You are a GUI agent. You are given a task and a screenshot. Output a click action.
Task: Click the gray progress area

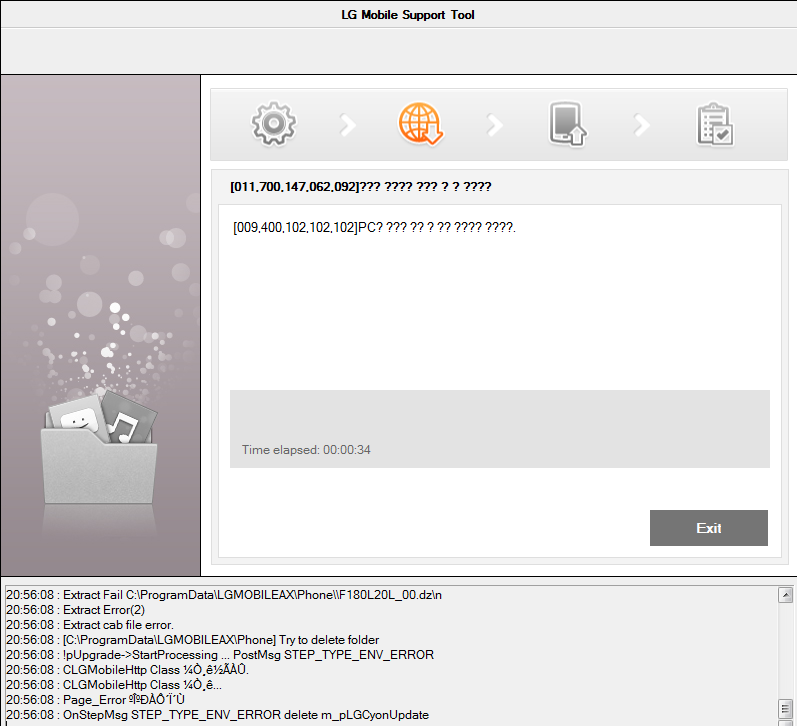pos(500,429)
